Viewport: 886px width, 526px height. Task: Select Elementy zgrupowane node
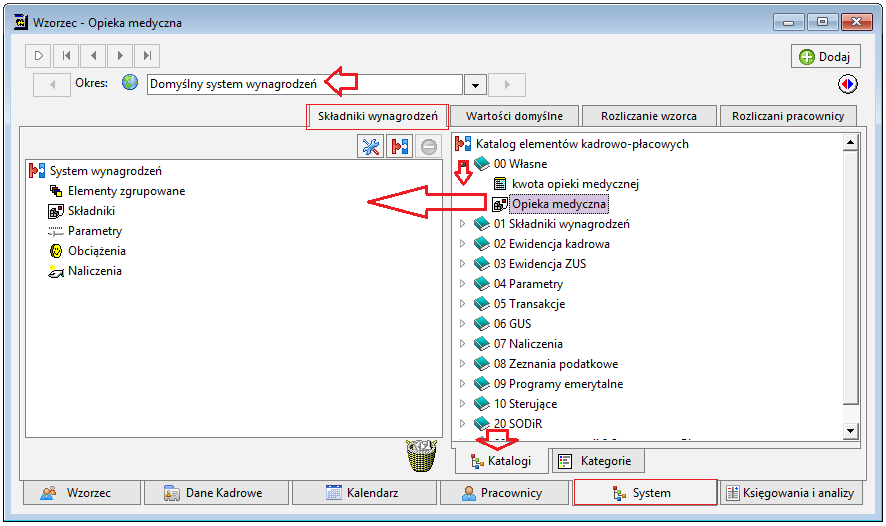pos(127,191)
